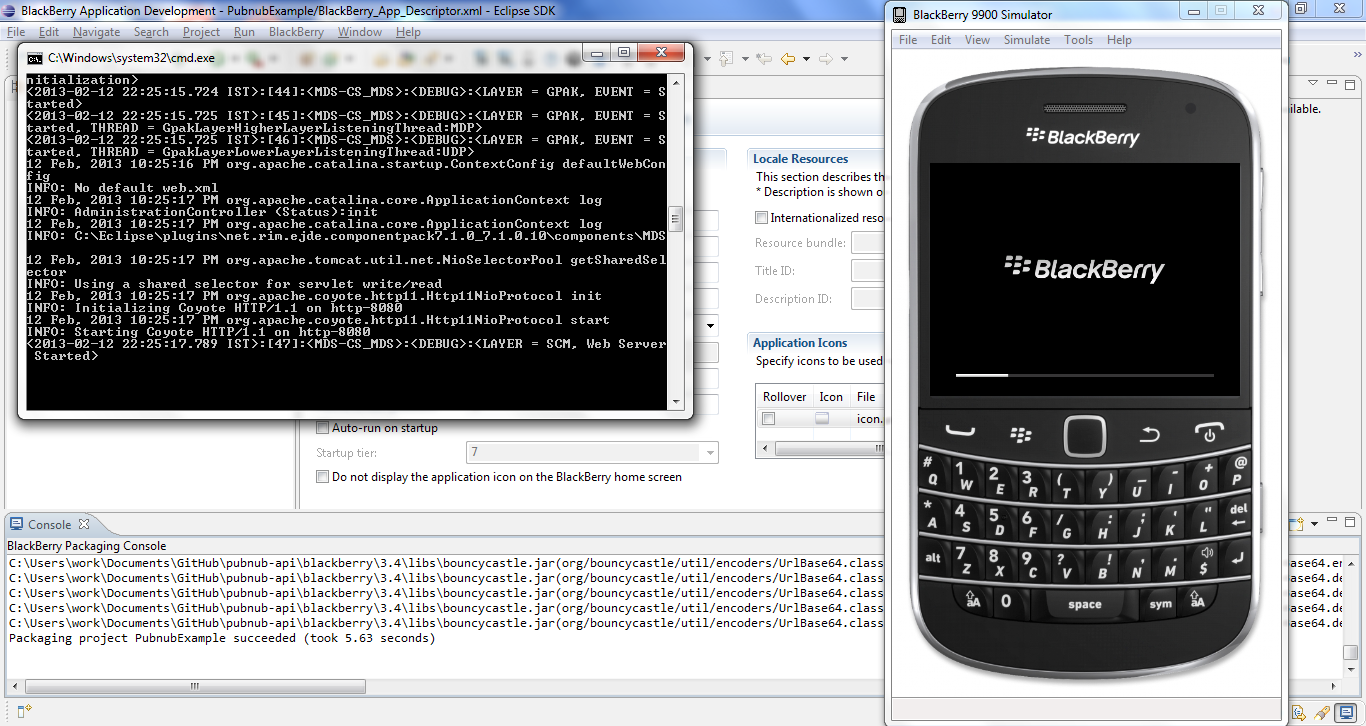
Task: Check Do not display the application icon
Action: click(322, 477)
